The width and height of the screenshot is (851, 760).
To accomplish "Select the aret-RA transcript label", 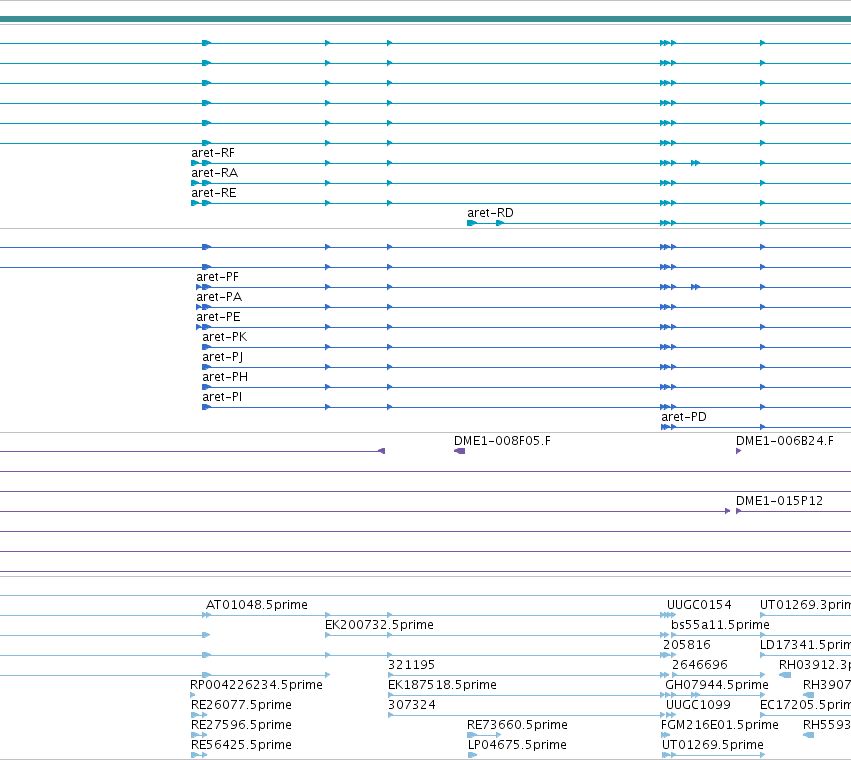I will click(214, 173).
